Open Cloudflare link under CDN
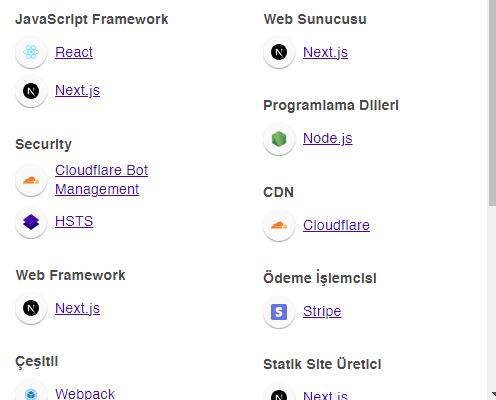The width and height of the screenshot is (496, 400). 336,225
